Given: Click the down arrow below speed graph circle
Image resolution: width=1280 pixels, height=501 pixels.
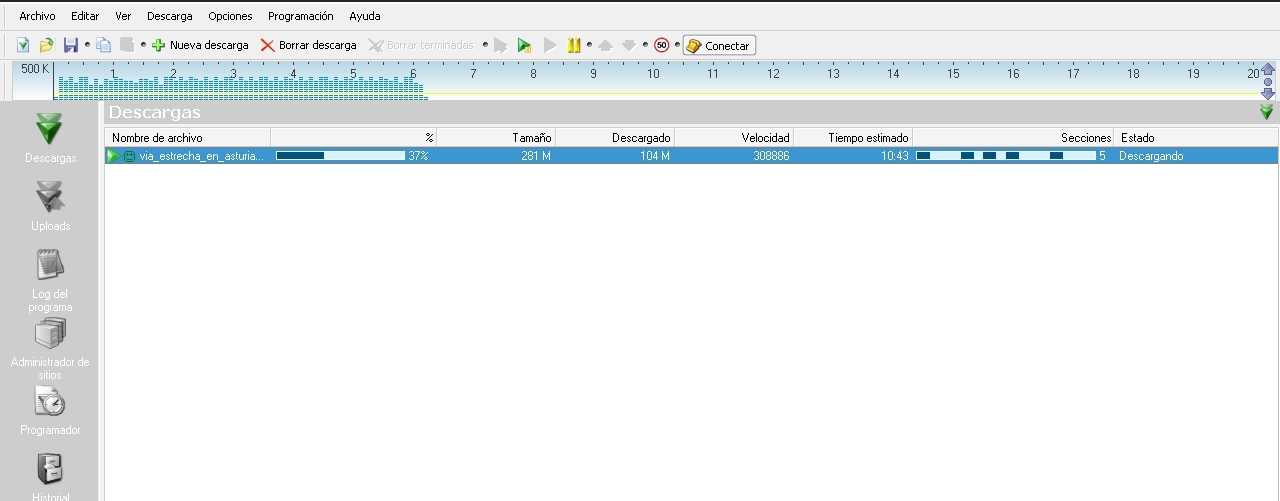Looking at the screenshot, I should [1268, 93].
